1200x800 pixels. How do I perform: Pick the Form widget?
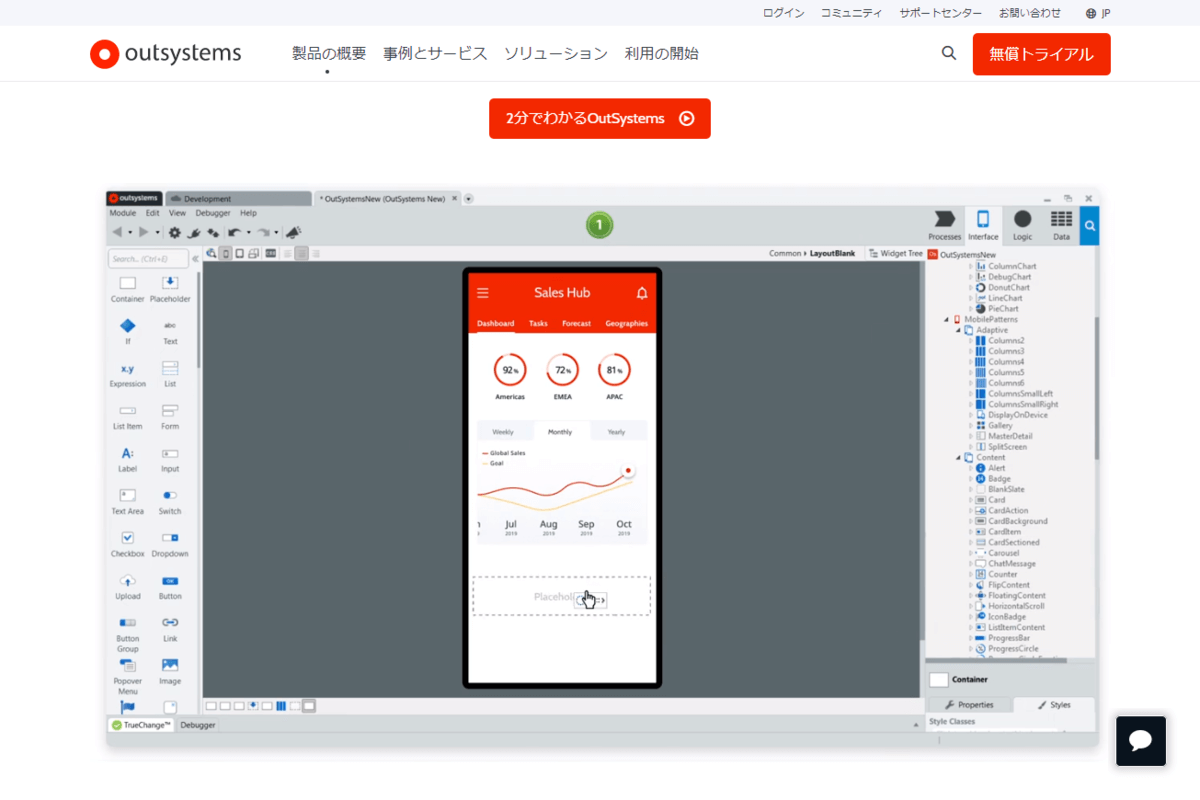[x=170, y=417]
